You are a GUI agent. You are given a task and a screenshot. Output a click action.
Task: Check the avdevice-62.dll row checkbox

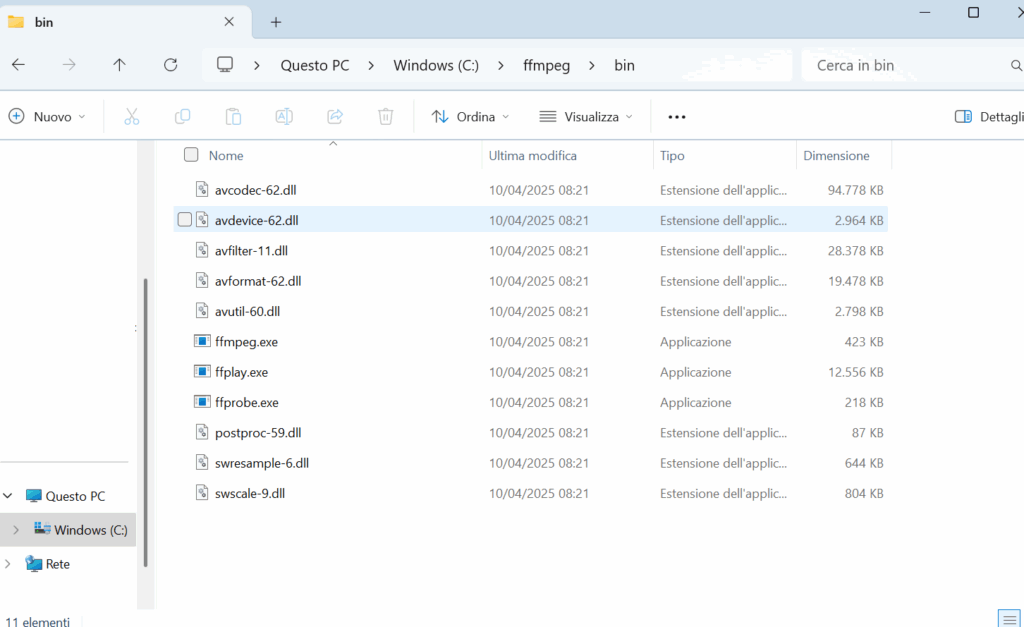coord(185,219)
